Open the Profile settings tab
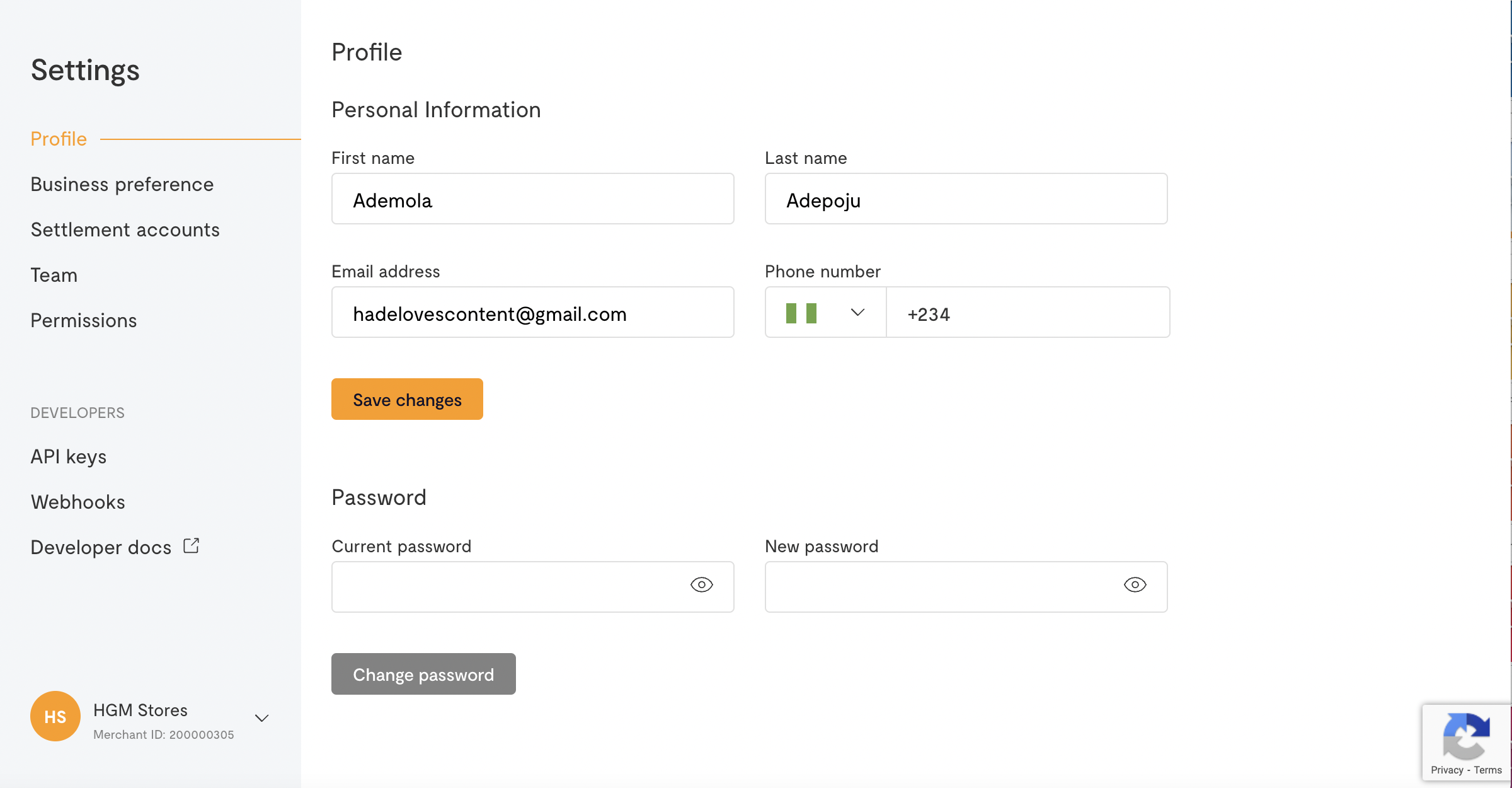Viewport: 1512px width, 788px height. 59,139
